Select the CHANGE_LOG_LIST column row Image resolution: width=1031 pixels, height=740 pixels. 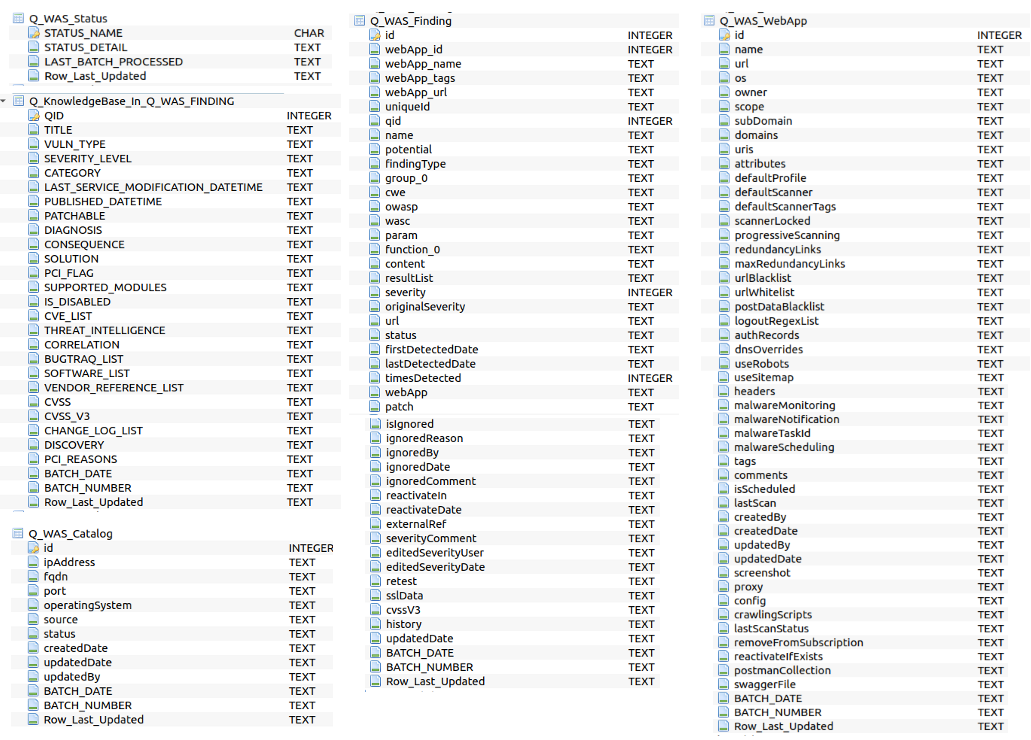pyautogui.click(x=171, y=431)
